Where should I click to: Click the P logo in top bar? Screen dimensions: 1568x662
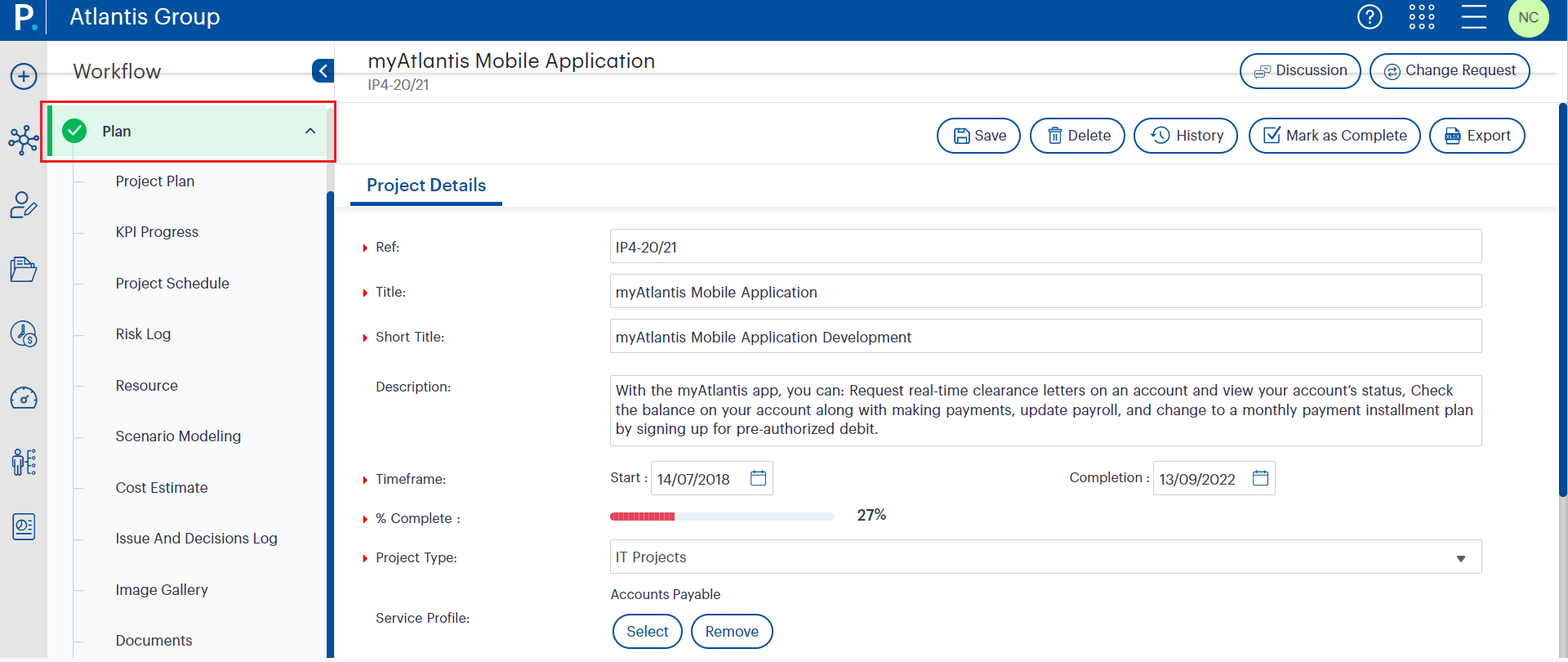click(x=25, y=17)
